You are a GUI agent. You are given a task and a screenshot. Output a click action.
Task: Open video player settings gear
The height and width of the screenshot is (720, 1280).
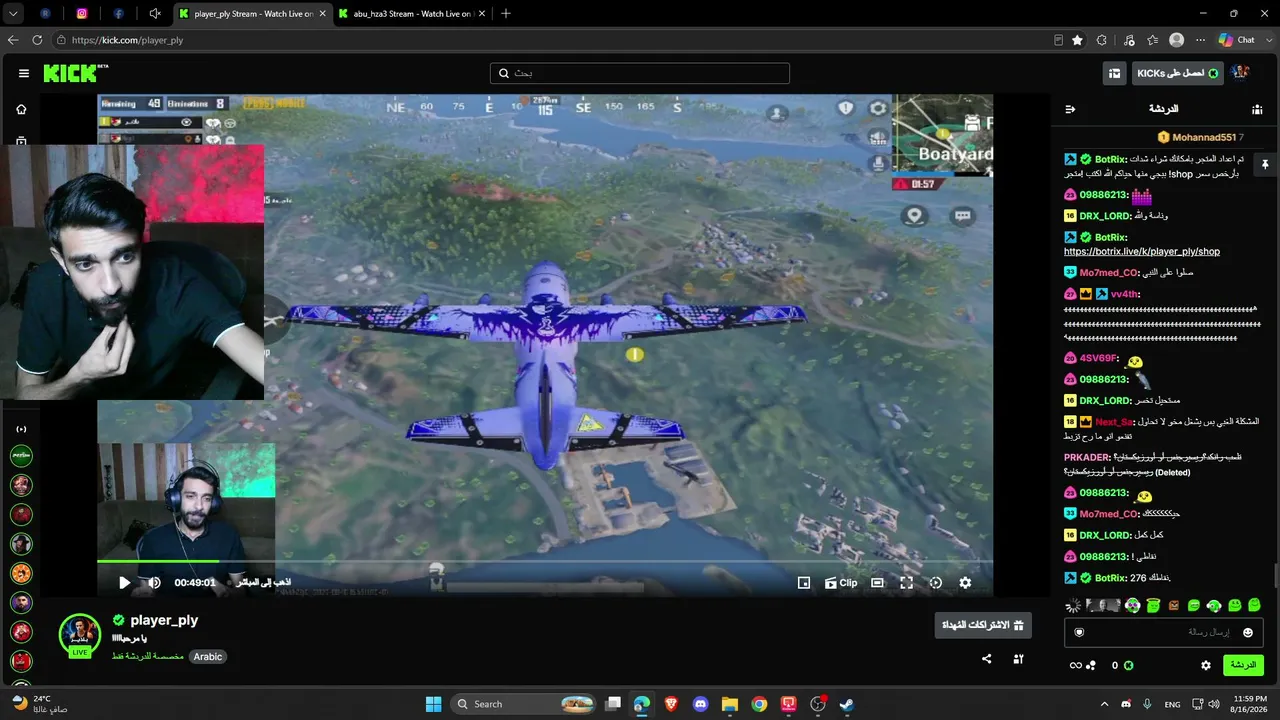coord(965,582)
